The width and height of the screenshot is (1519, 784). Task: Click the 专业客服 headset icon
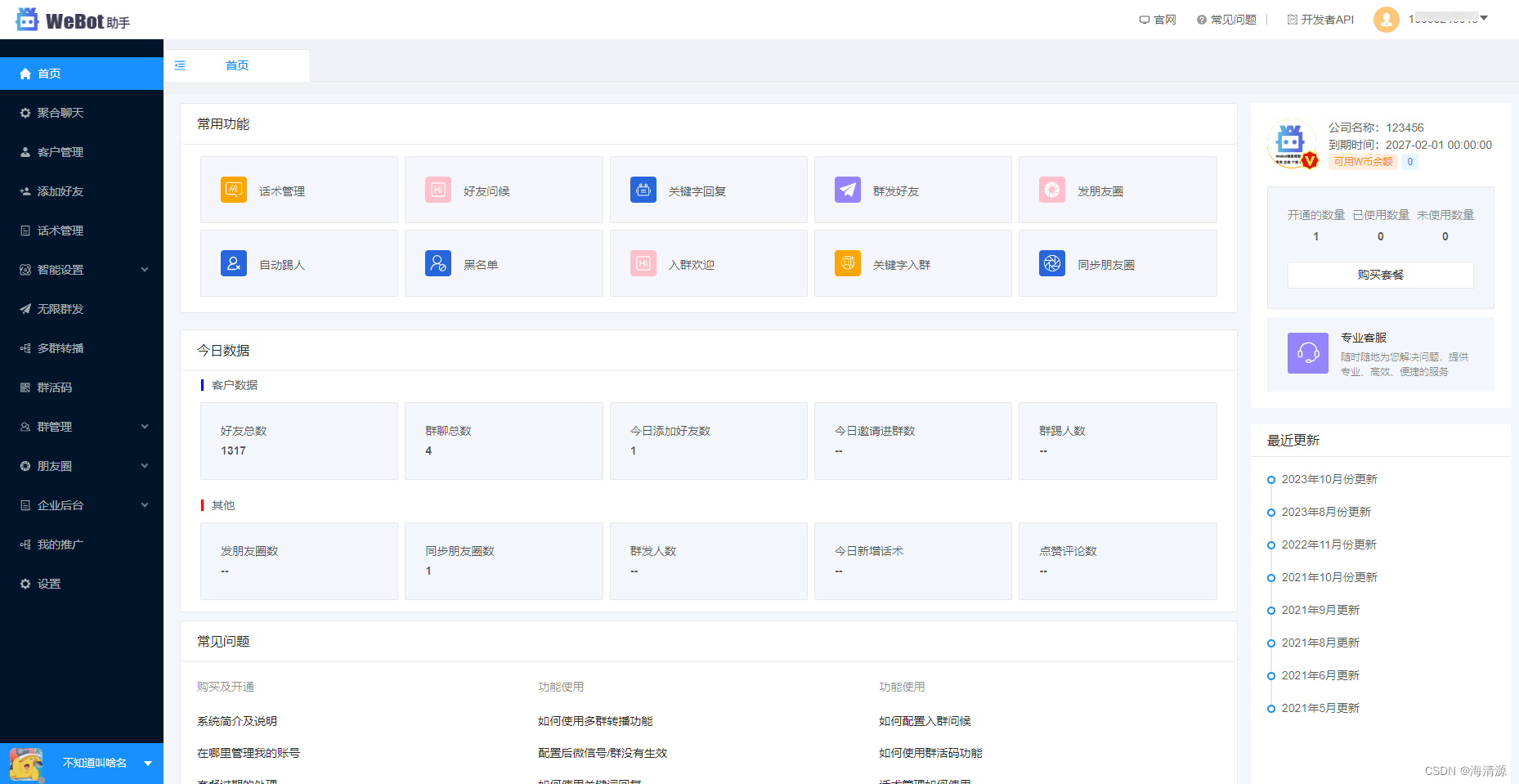[1308, 353]
